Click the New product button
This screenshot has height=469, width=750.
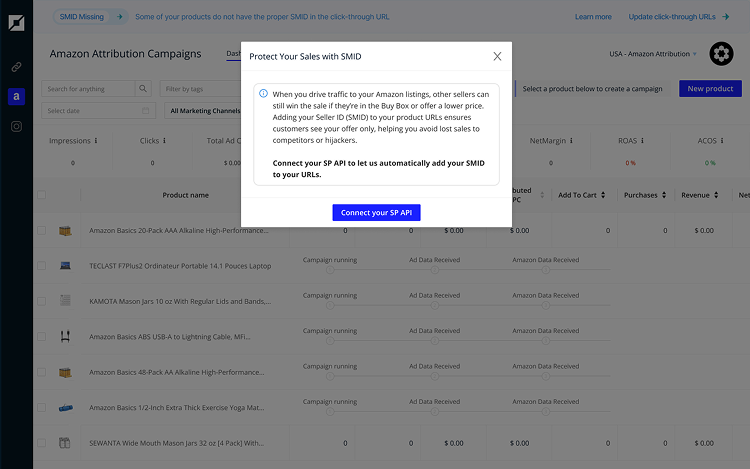click(x=710, y=88)
